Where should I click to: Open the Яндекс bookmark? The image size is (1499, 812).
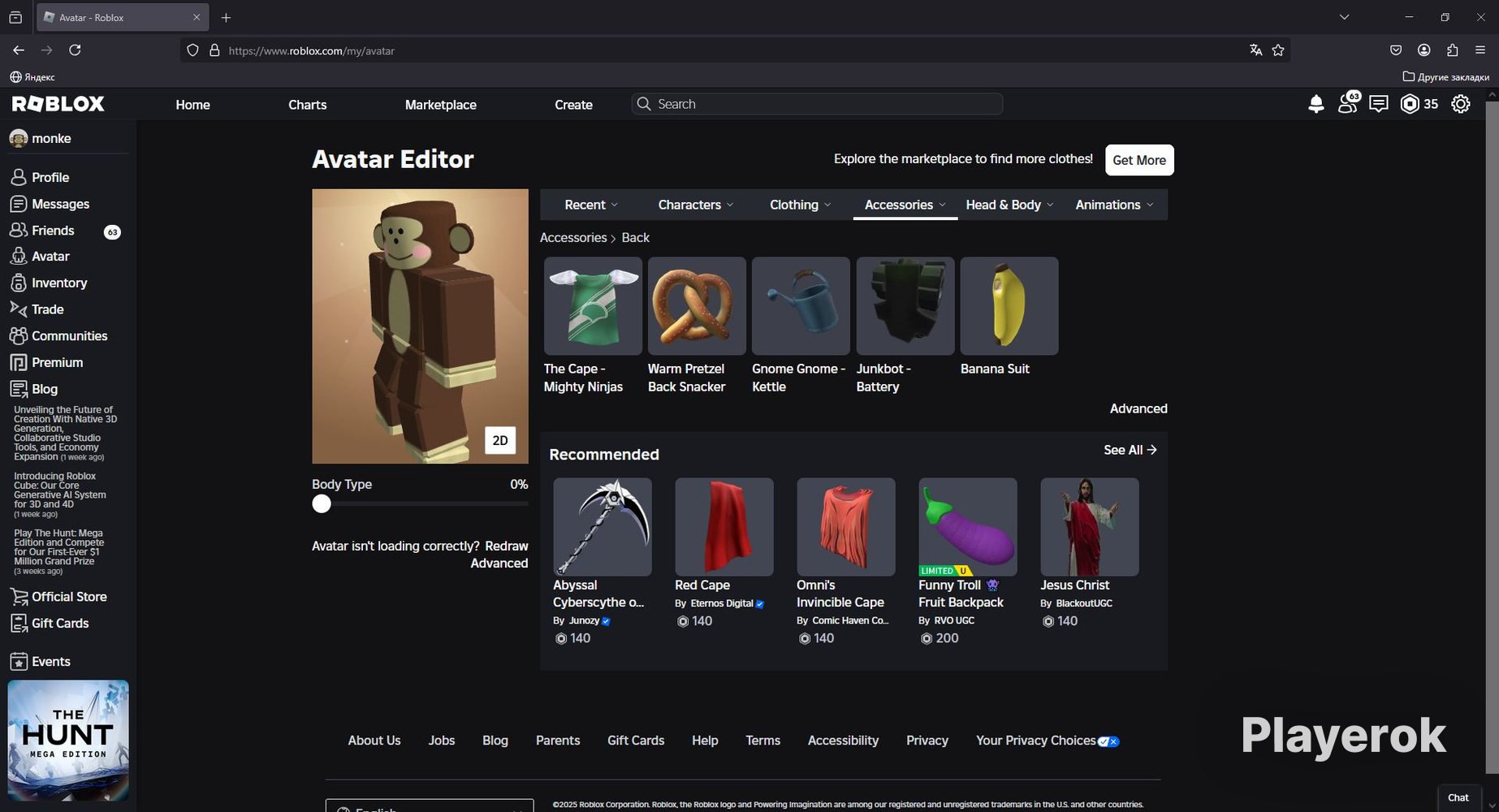pos(32,77)
